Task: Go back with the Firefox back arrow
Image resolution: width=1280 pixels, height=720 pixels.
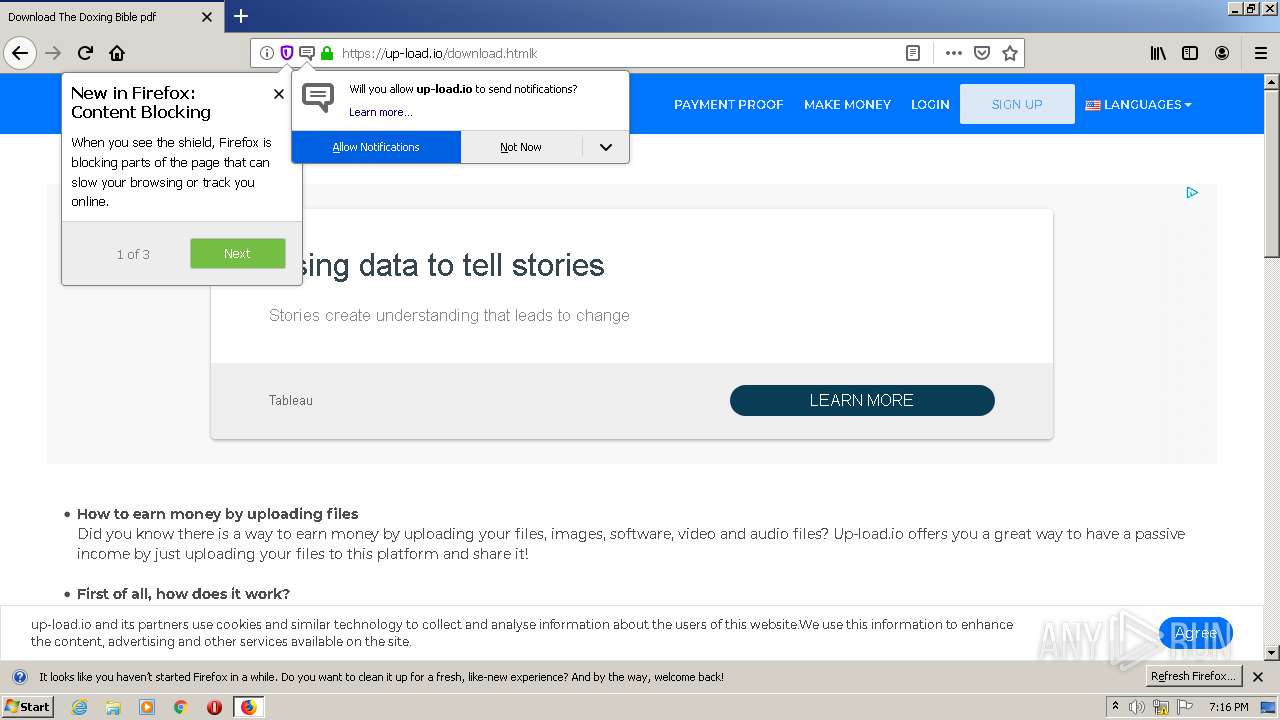Action: click(20, 53)
